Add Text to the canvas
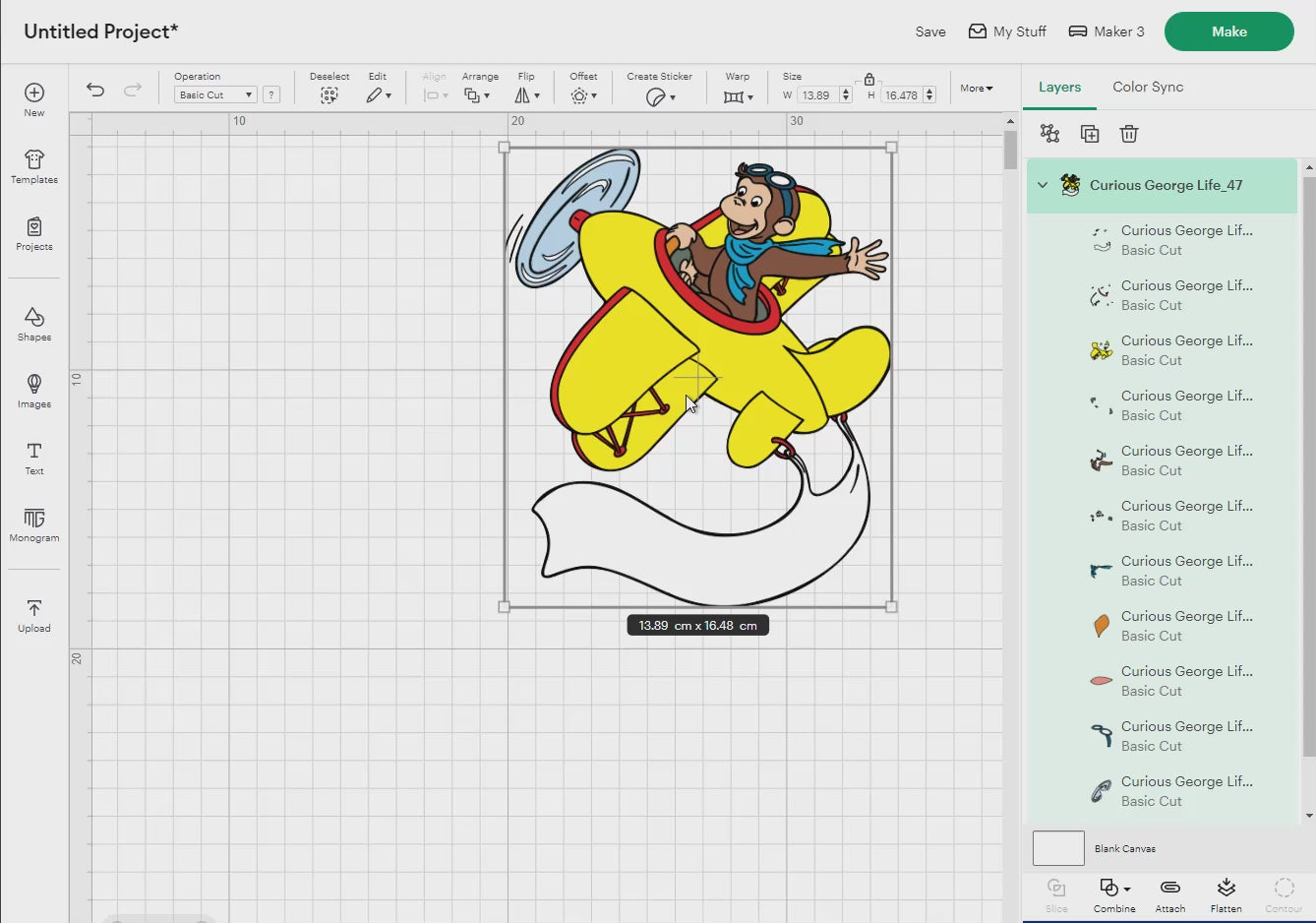The height and width of the screenshot is (923, 1316). point(34,458)
